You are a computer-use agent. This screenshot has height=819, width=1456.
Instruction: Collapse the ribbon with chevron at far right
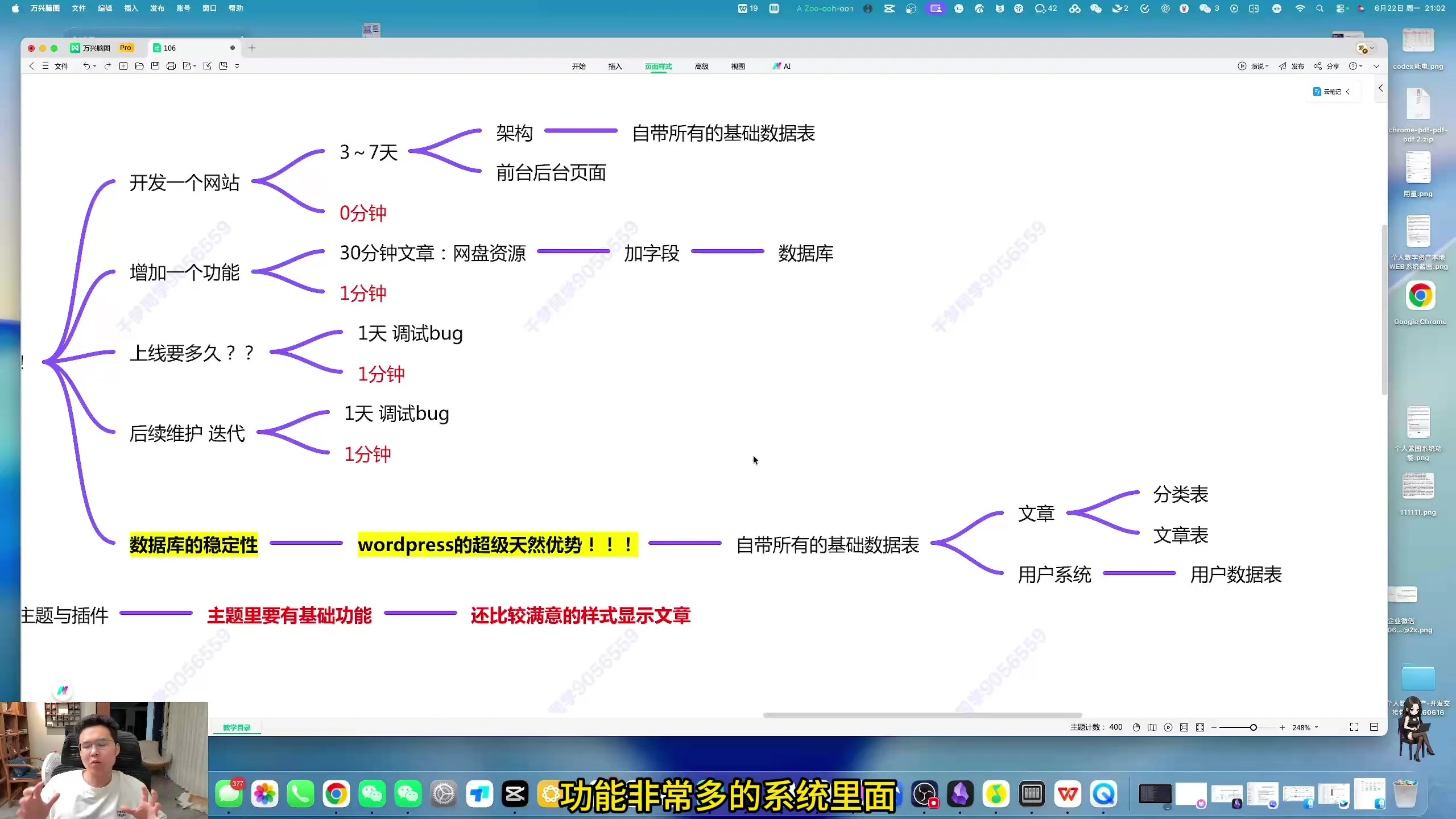pos(1376,66)
